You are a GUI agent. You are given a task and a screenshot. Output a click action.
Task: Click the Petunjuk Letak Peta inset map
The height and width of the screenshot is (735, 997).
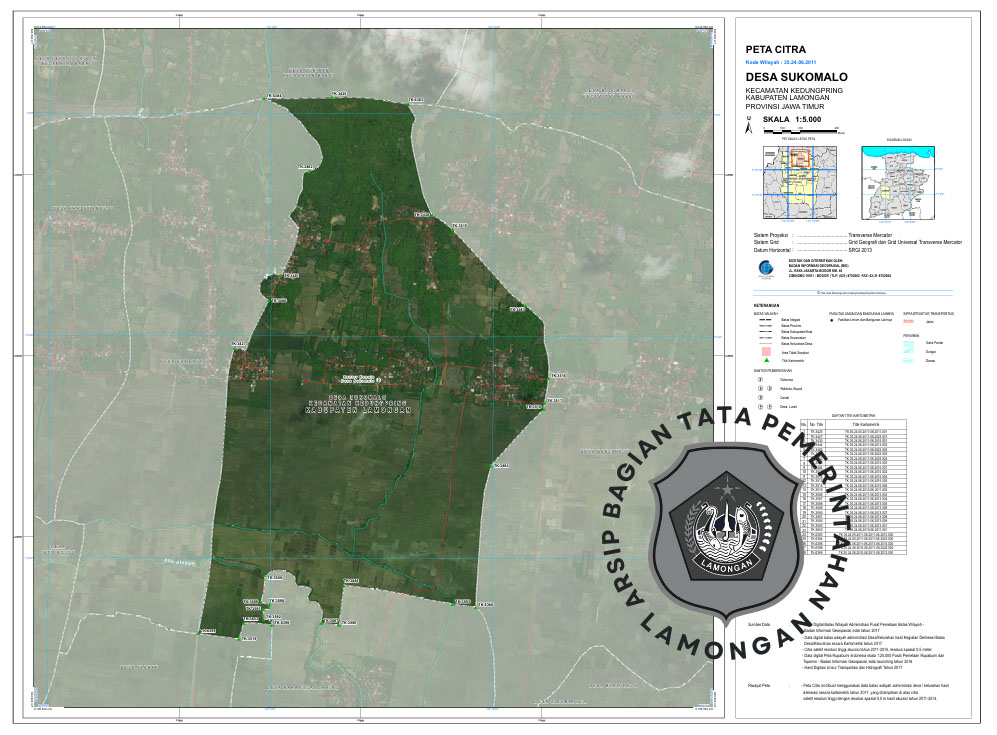coord(797,181)
